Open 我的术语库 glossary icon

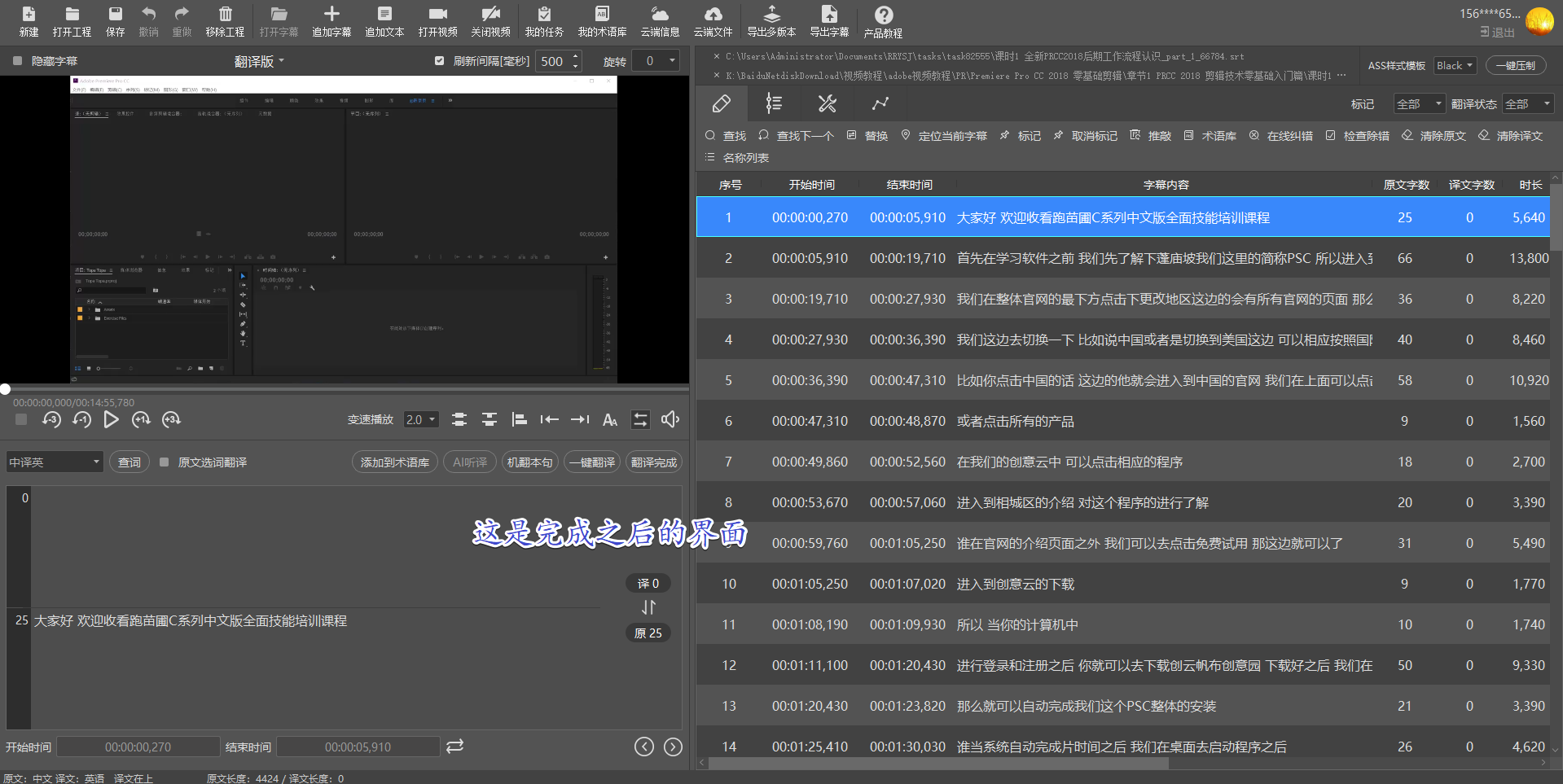coord(602,22)
